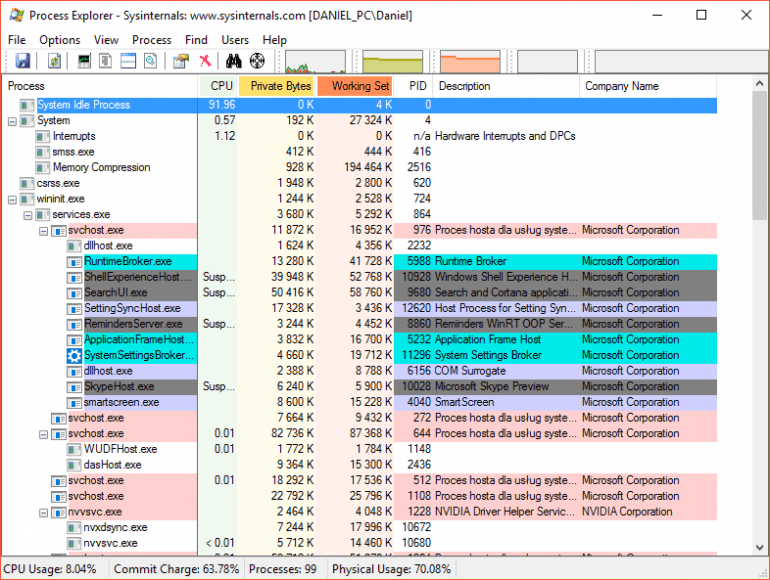Open process Properties with the toolbar icon
This screenshot has width=770, height=580.
181,61
